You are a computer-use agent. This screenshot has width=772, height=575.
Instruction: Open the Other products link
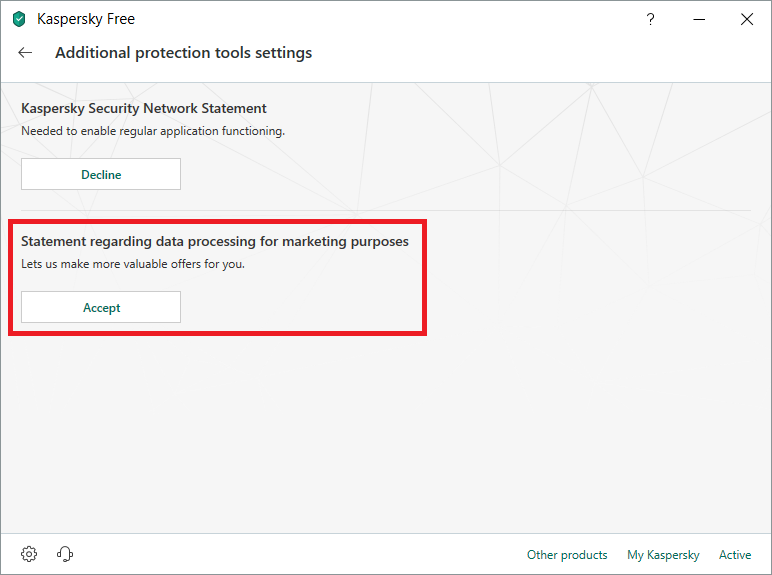(567, 555)
